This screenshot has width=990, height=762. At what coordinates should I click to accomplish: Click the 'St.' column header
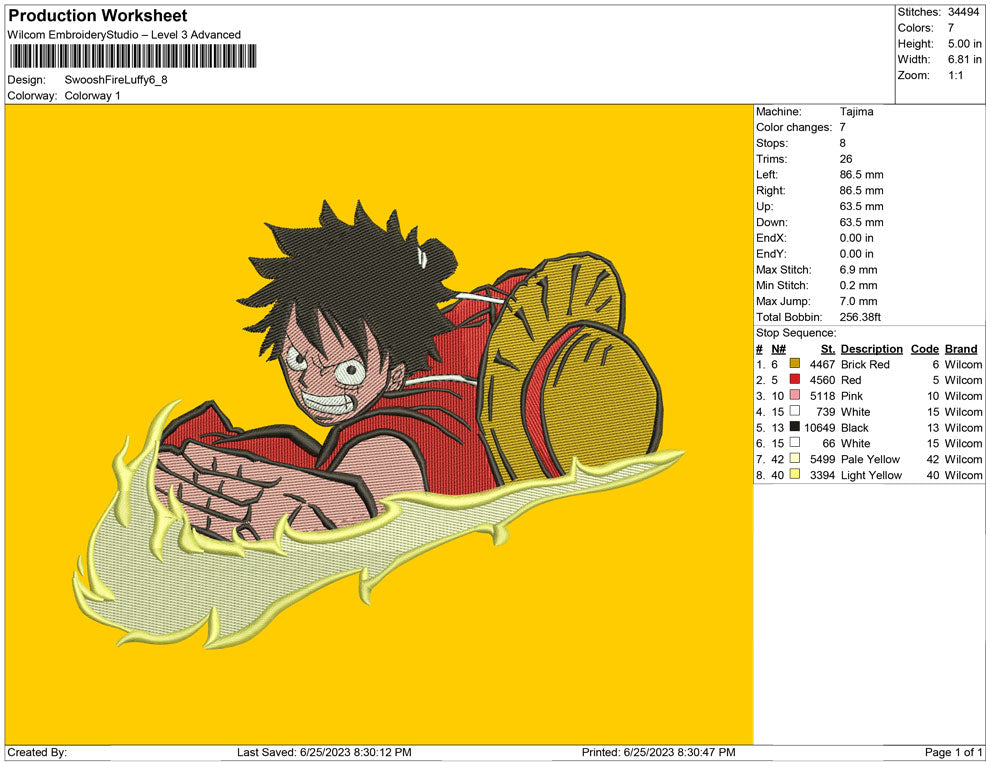click(828, 348)
